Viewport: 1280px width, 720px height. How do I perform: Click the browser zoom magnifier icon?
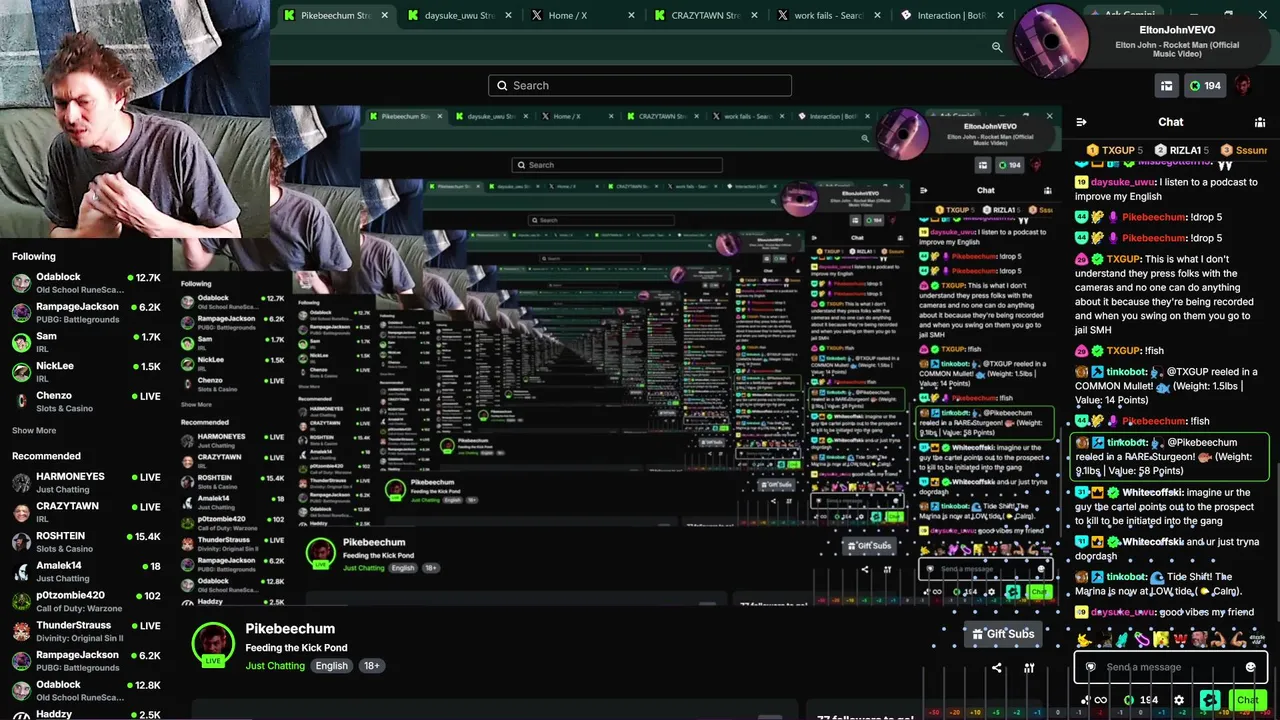997,47
